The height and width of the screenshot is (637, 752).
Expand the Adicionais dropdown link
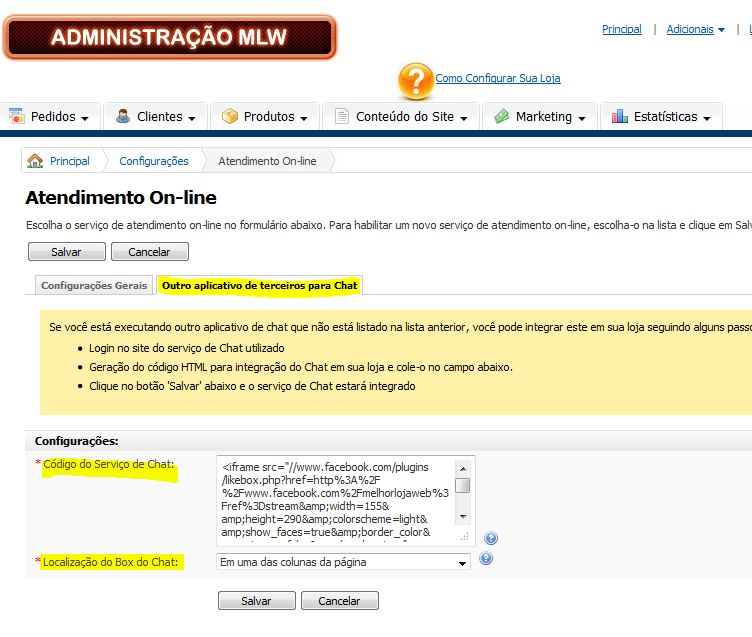(x=696, y=30)
